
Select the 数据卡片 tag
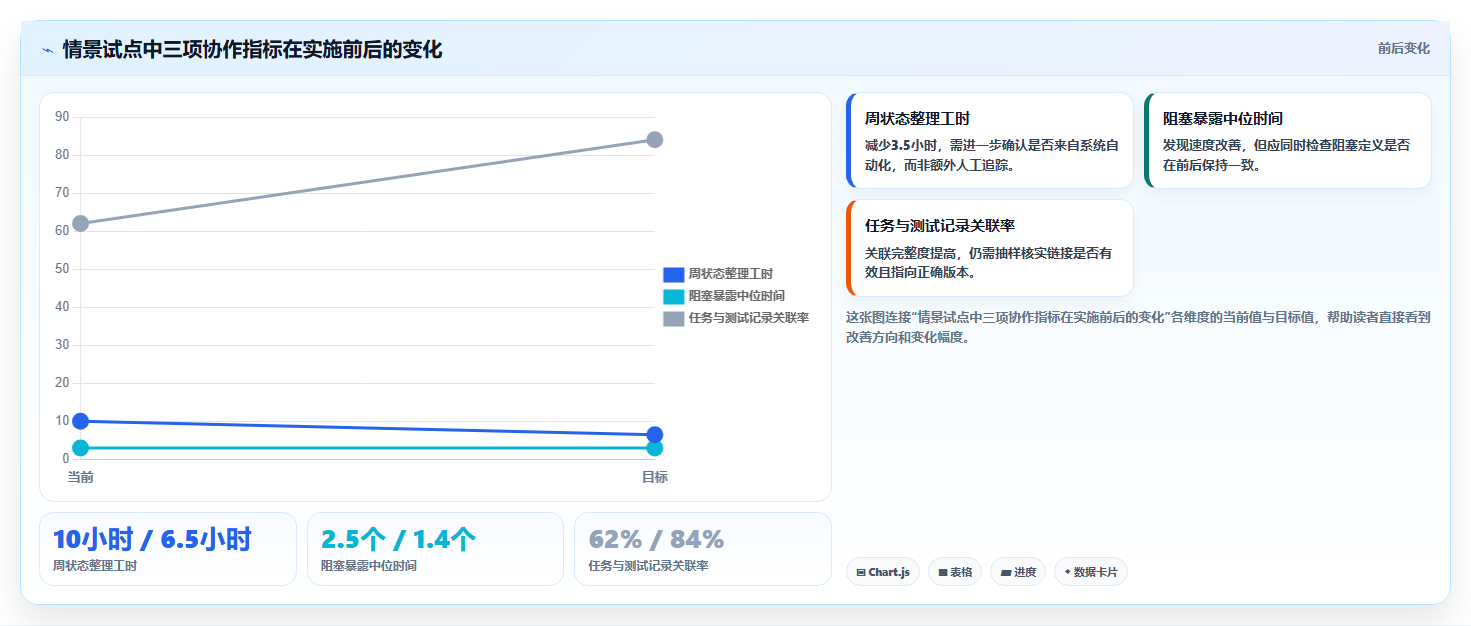[1090, 572]
